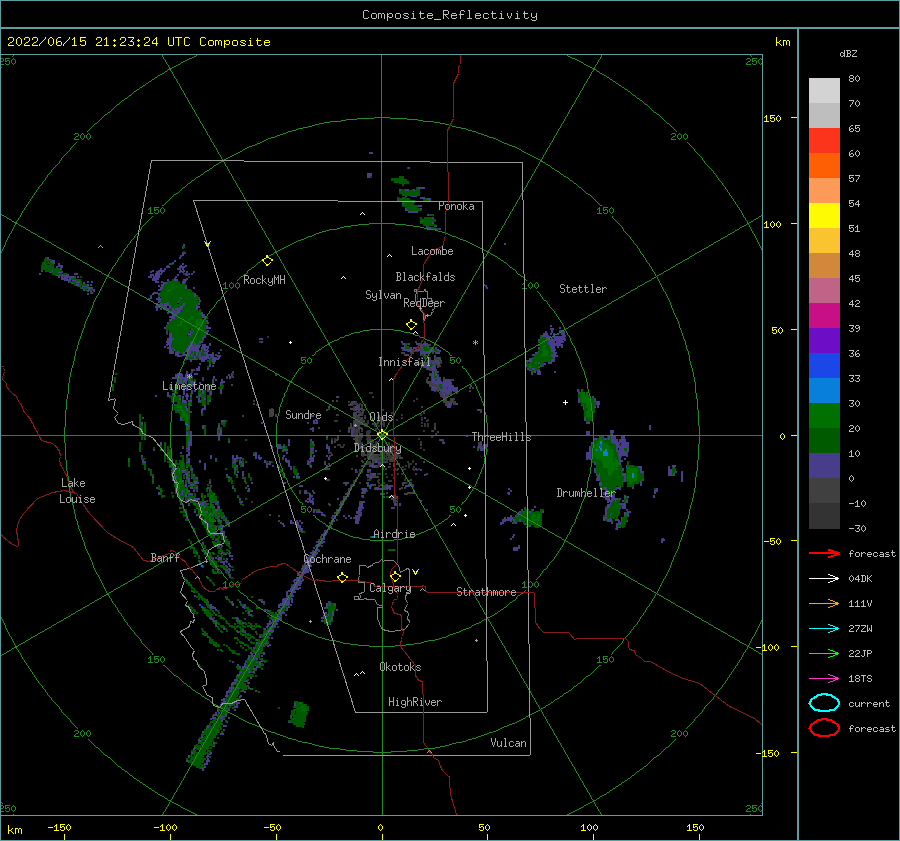Click the Vulcan town label
Screen dimensions: 900x841
508,743
